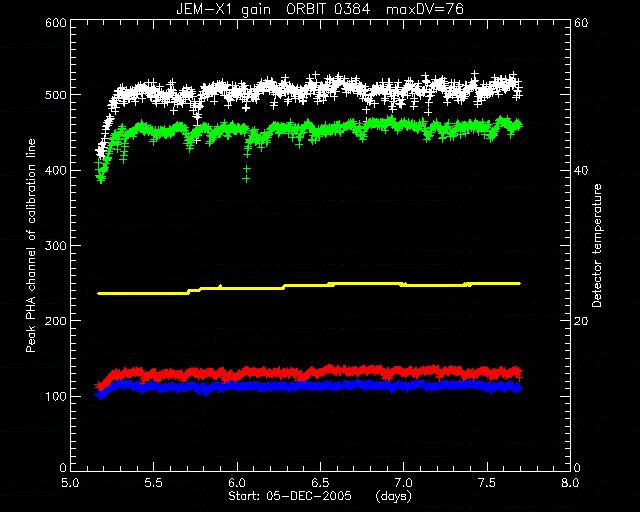
Task: Click the yellow detector temperature line
Action: pyautogui.click(x=309, y=288)
